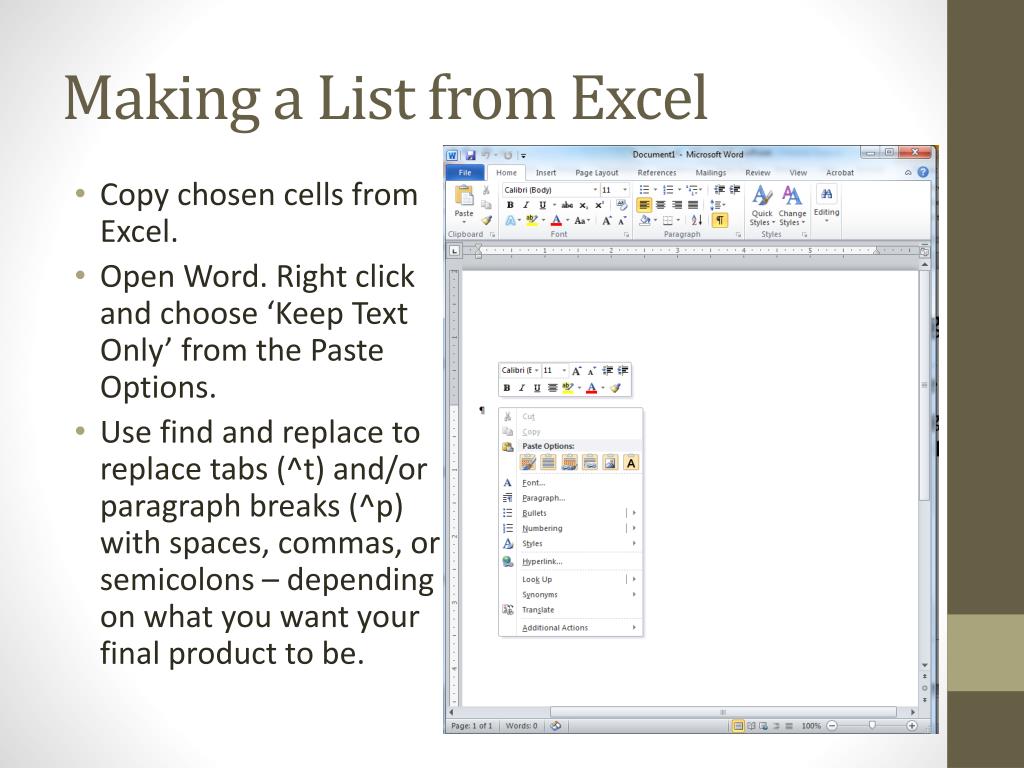
Task: Click the Editing find binoculars icon
Action: click(x=826, y=194)
